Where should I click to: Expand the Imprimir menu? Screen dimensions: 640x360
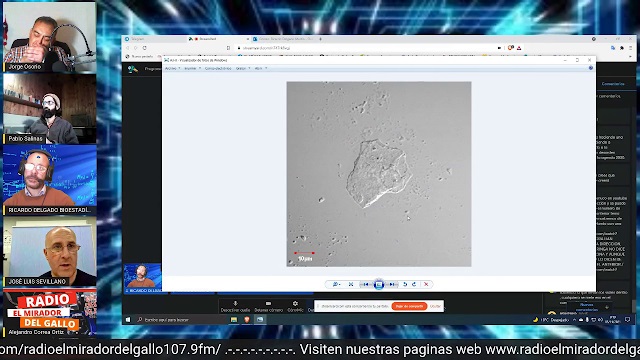coord(192,69)
